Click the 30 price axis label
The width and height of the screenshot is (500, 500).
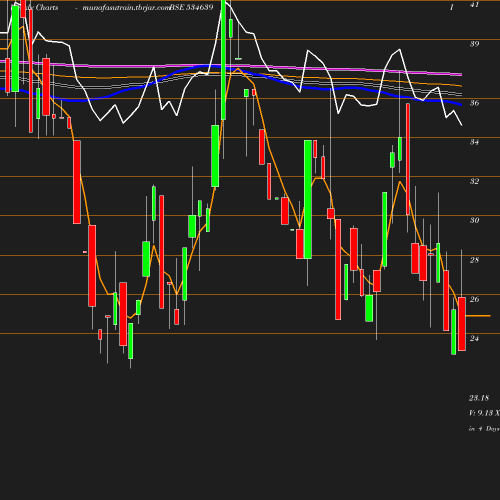click(474, 220)
